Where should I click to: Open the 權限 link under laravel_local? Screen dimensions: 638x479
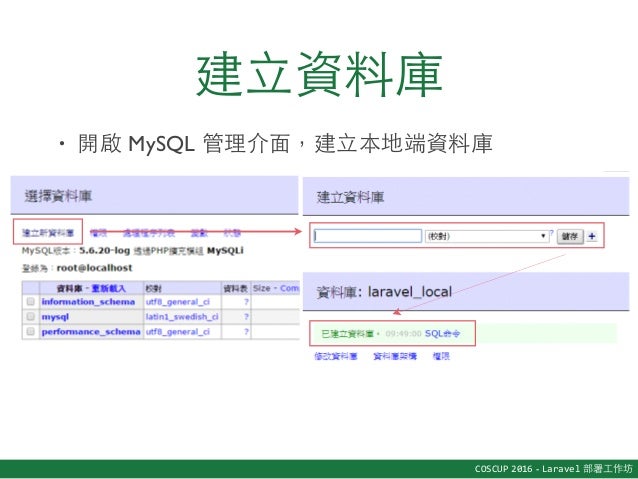(441, 356)
